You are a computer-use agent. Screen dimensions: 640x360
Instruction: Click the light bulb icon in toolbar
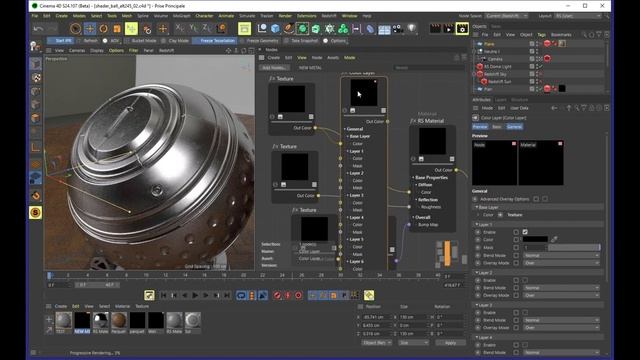tap(411, 29)
